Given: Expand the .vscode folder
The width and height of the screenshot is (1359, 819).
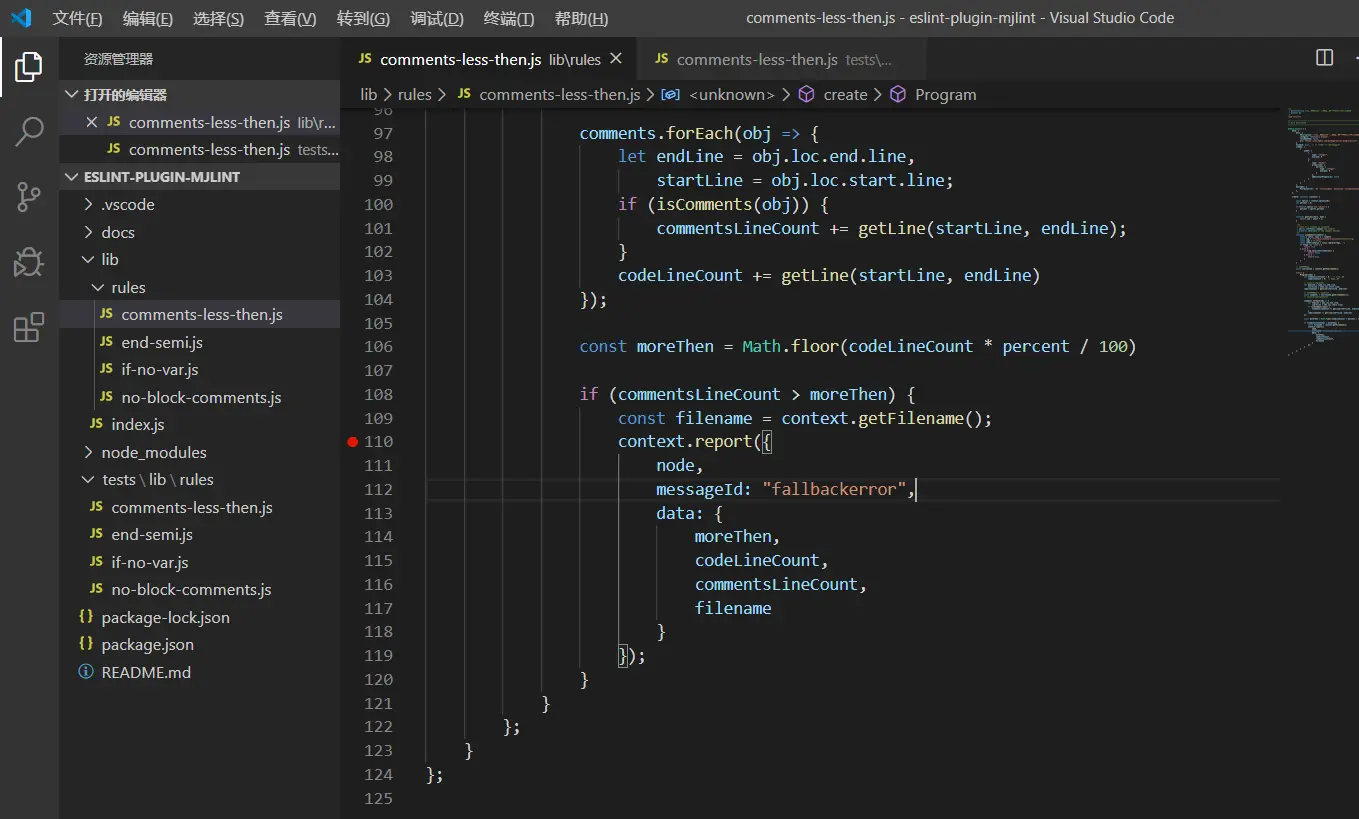Looking at the screenshot, I should 127,204.
